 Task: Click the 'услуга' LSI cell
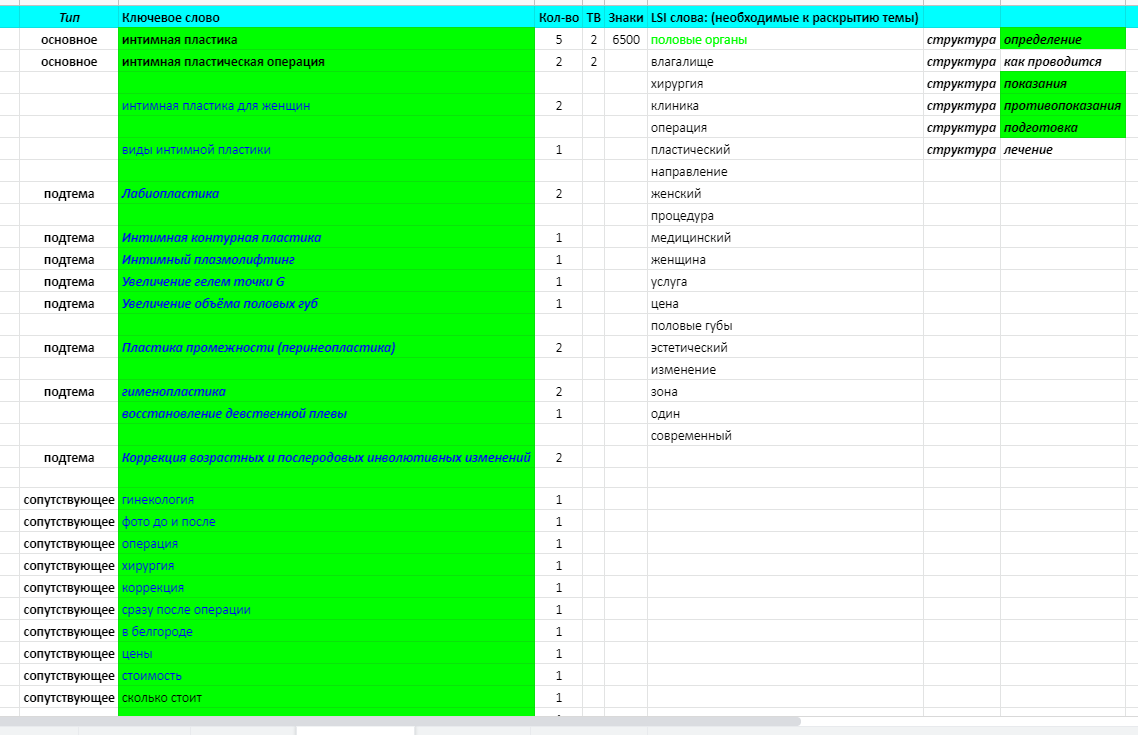(785, 282)
